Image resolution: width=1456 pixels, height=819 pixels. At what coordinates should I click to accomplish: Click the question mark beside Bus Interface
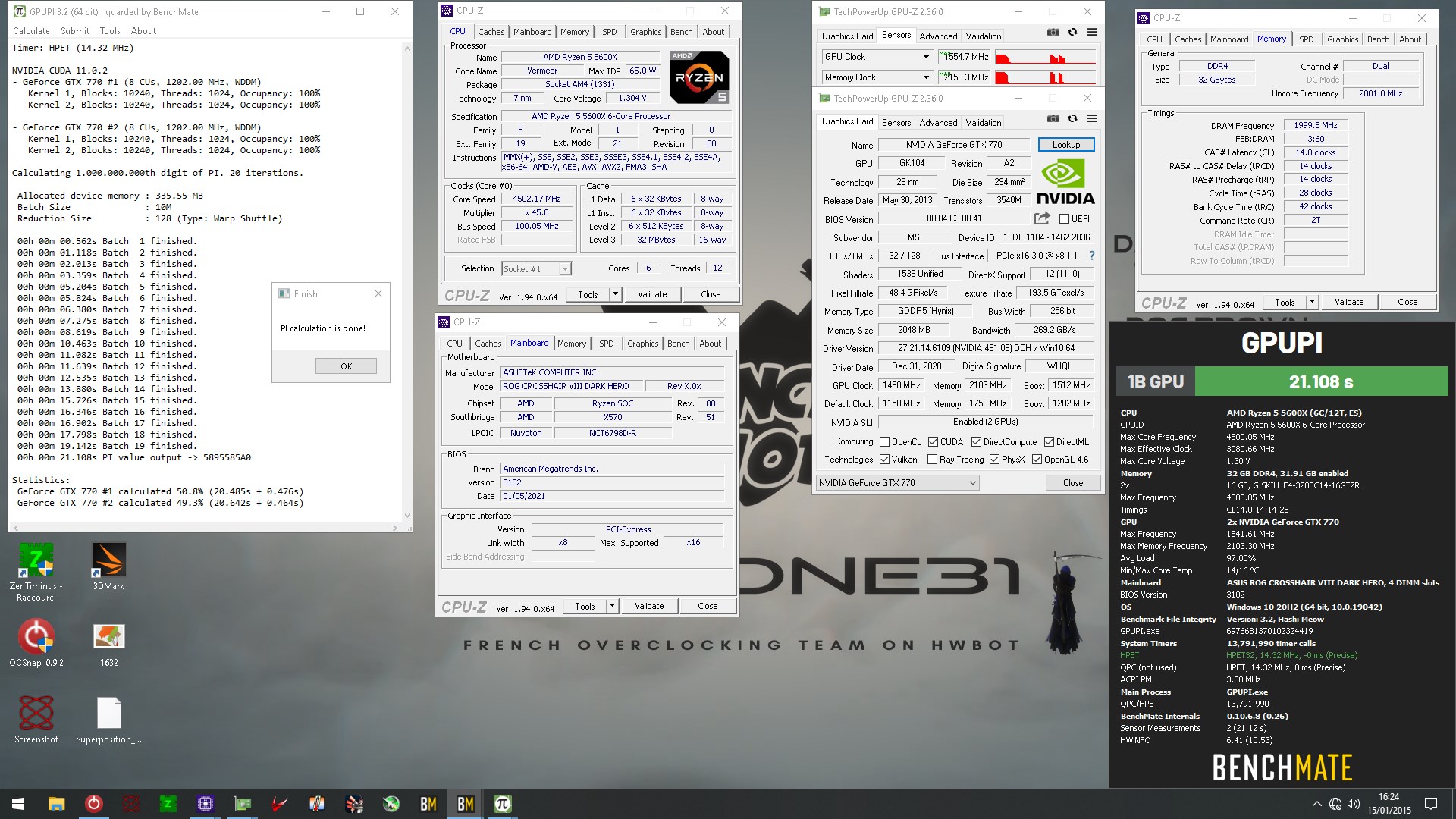[x=1092, y=256]
